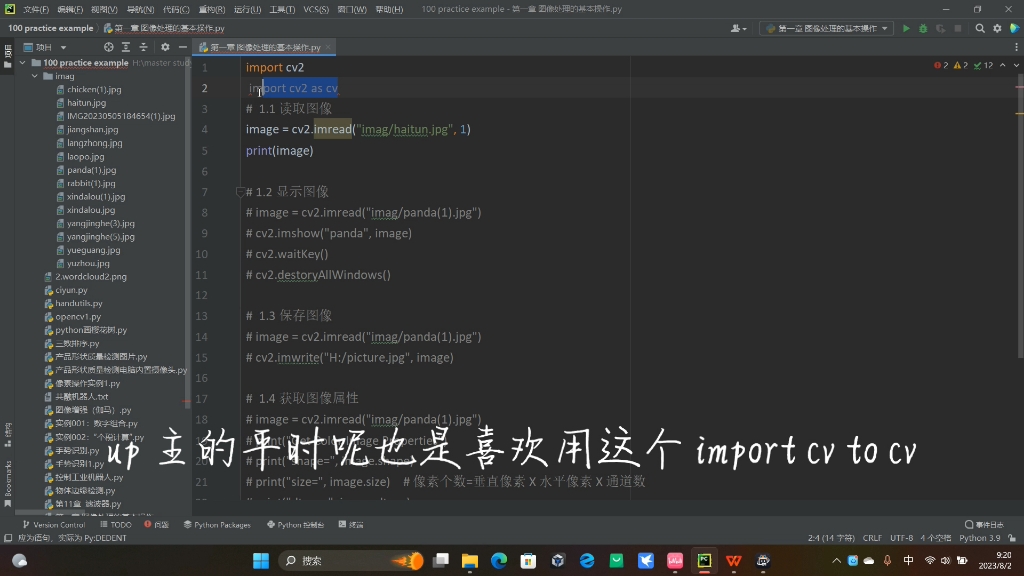Run the current script with the Run icon

point(906,28)
